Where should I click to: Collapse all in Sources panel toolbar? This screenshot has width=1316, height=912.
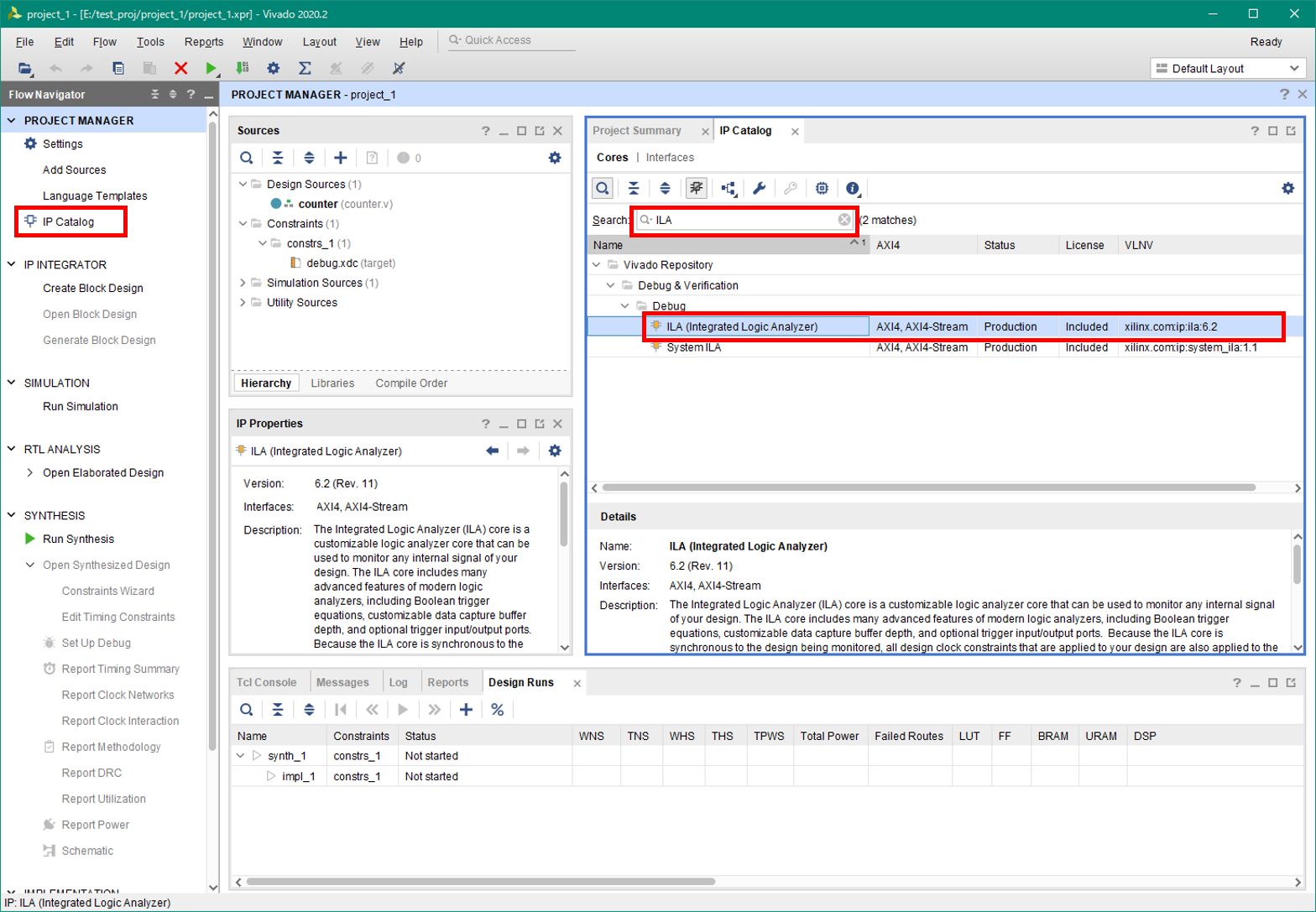[278, 158]
